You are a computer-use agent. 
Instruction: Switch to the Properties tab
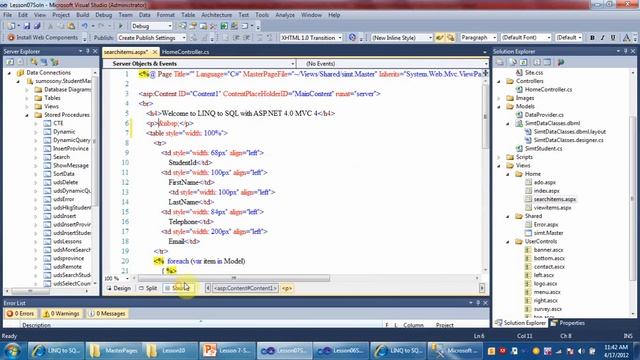568,323
